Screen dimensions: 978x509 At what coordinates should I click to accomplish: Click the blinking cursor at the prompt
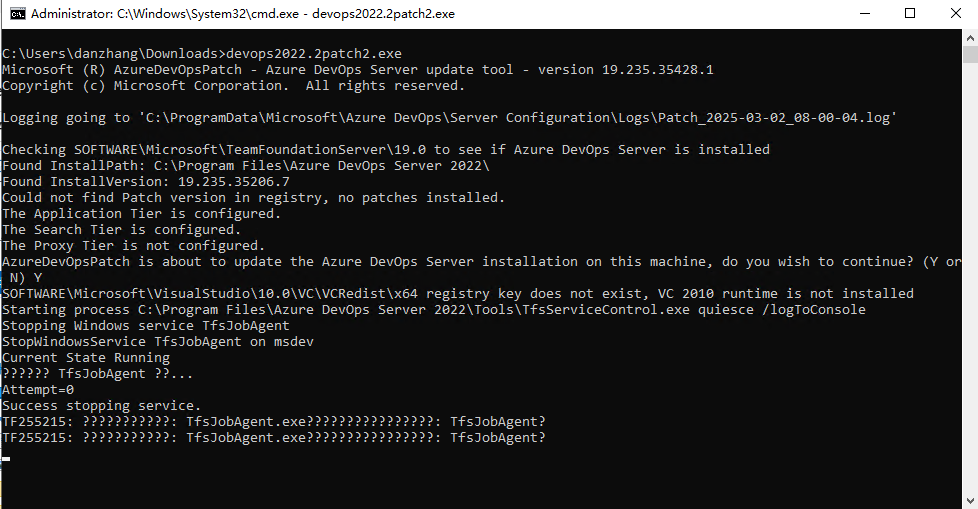[6, 458]
